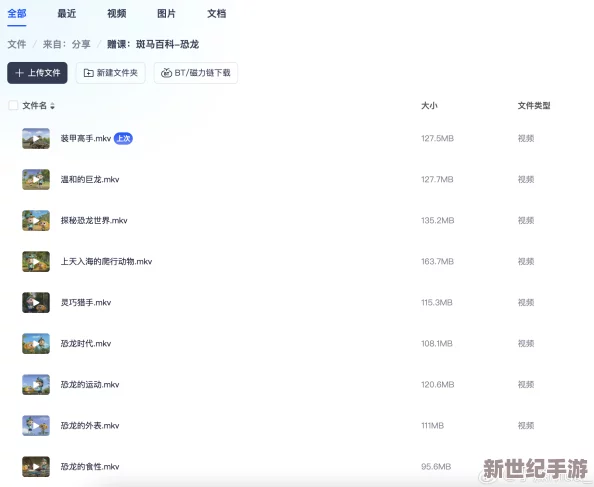Click the 115.3MB size value
This screenshot has height=487, width=594.
click(x=437, y=303)
